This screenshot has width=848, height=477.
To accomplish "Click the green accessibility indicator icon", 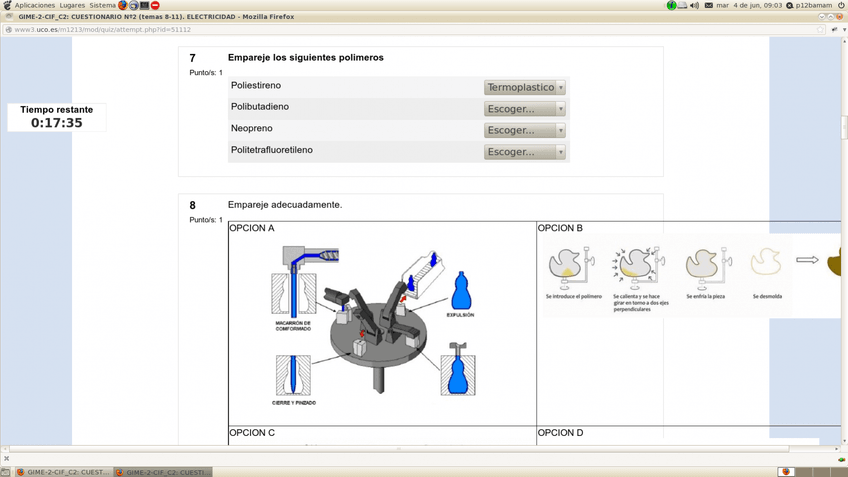I will (x=673, y=6).
